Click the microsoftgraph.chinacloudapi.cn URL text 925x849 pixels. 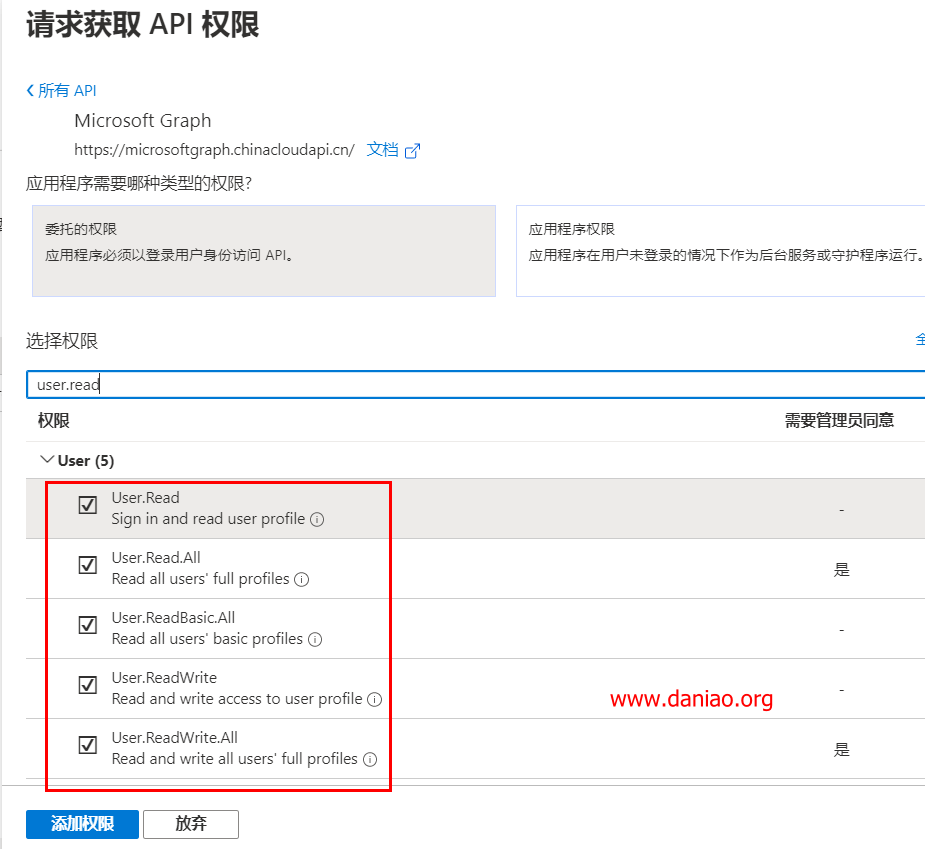point(214,150)
